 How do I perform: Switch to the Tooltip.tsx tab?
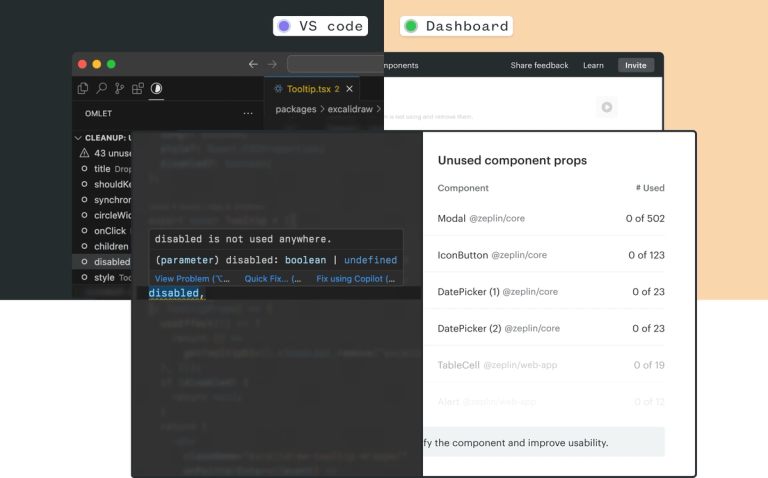point(307,89)
